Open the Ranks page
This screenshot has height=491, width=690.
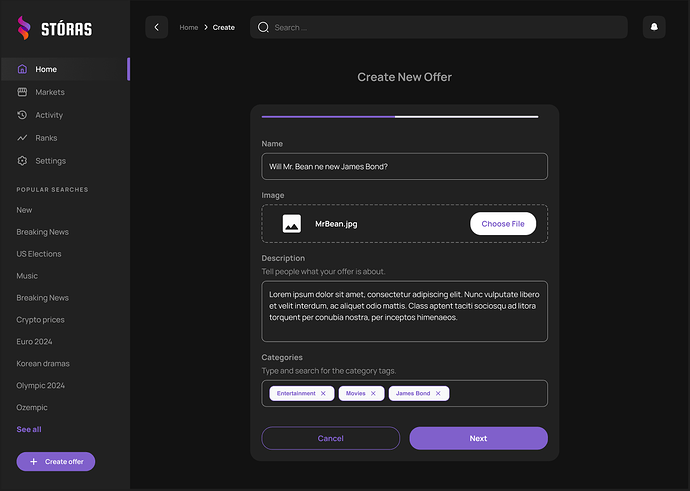tap(46, 138)
